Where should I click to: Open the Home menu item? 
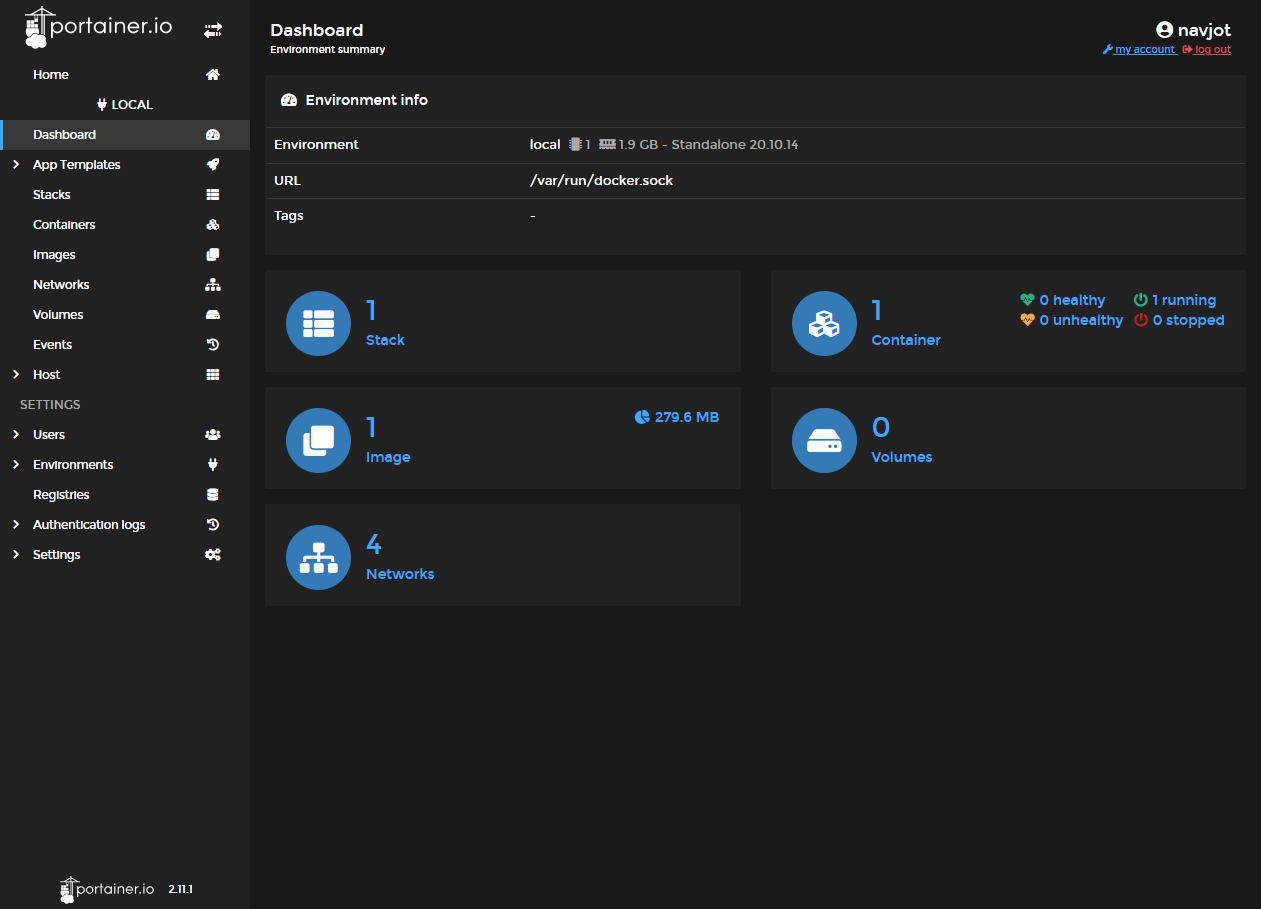50,74
